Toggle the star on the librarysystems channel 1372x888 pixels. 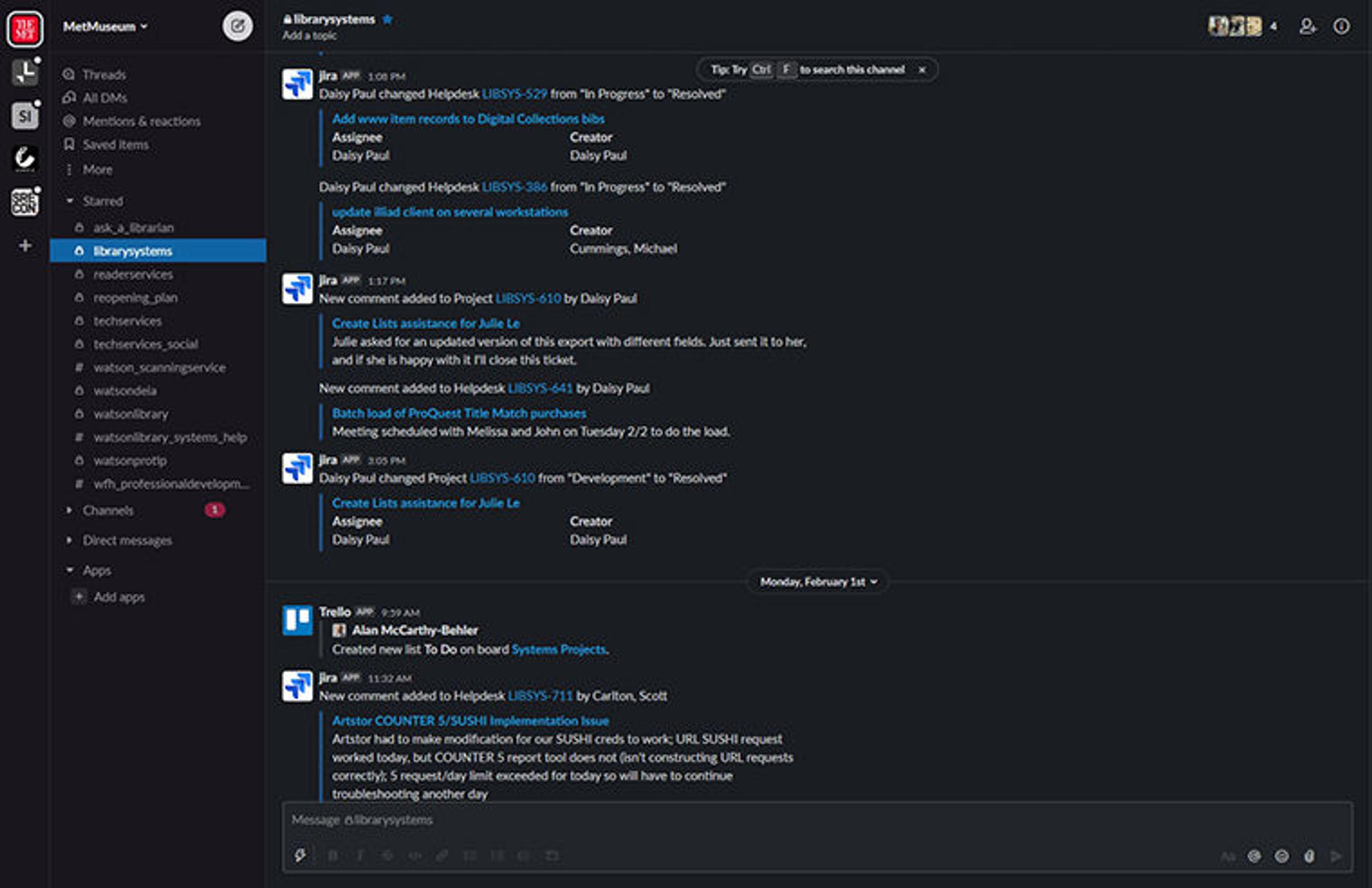pyautogui.click(x=387, y=19)
